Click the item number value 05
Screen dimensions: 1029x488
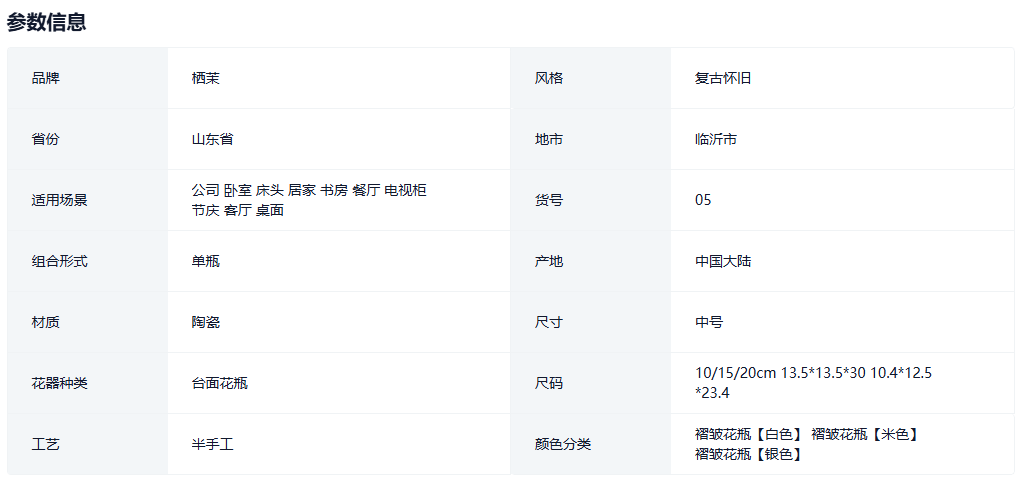pyautogui.click(x=703, y=200)
